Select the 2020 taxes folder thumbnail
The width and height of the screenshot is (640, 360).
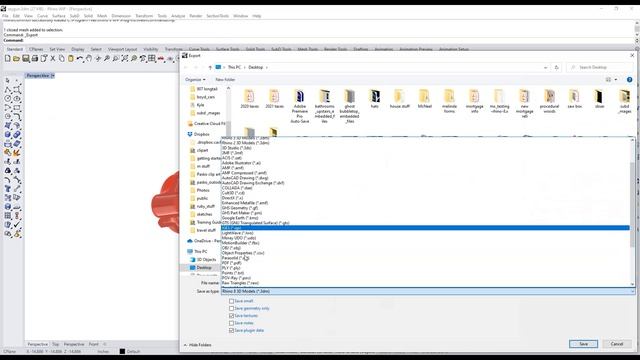249,99
